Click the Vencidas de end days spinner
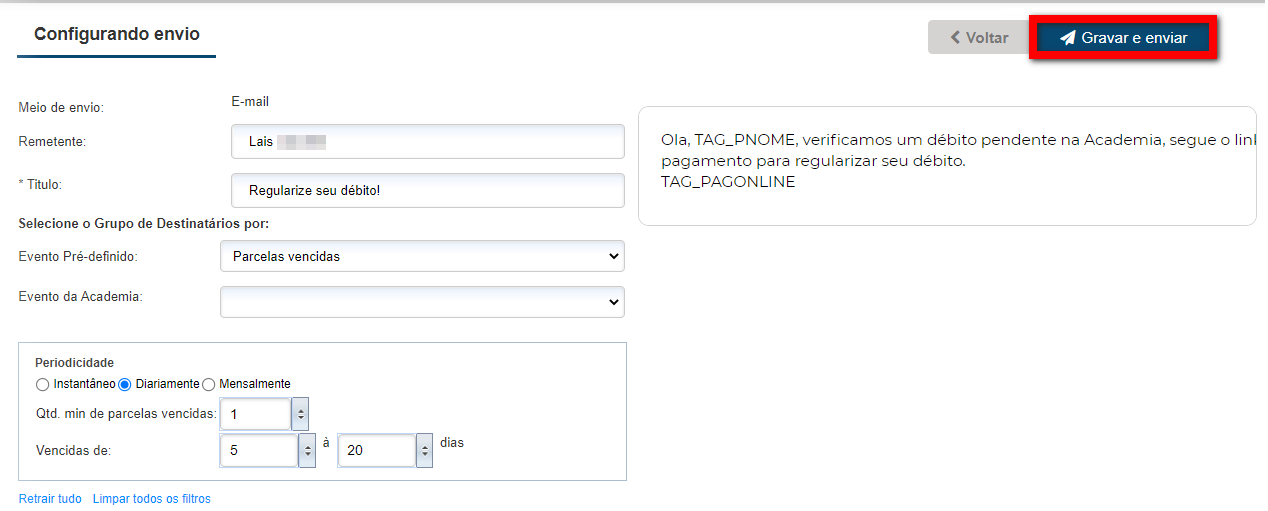Viewport: 1268px width, 511px height. coord(424,451)
